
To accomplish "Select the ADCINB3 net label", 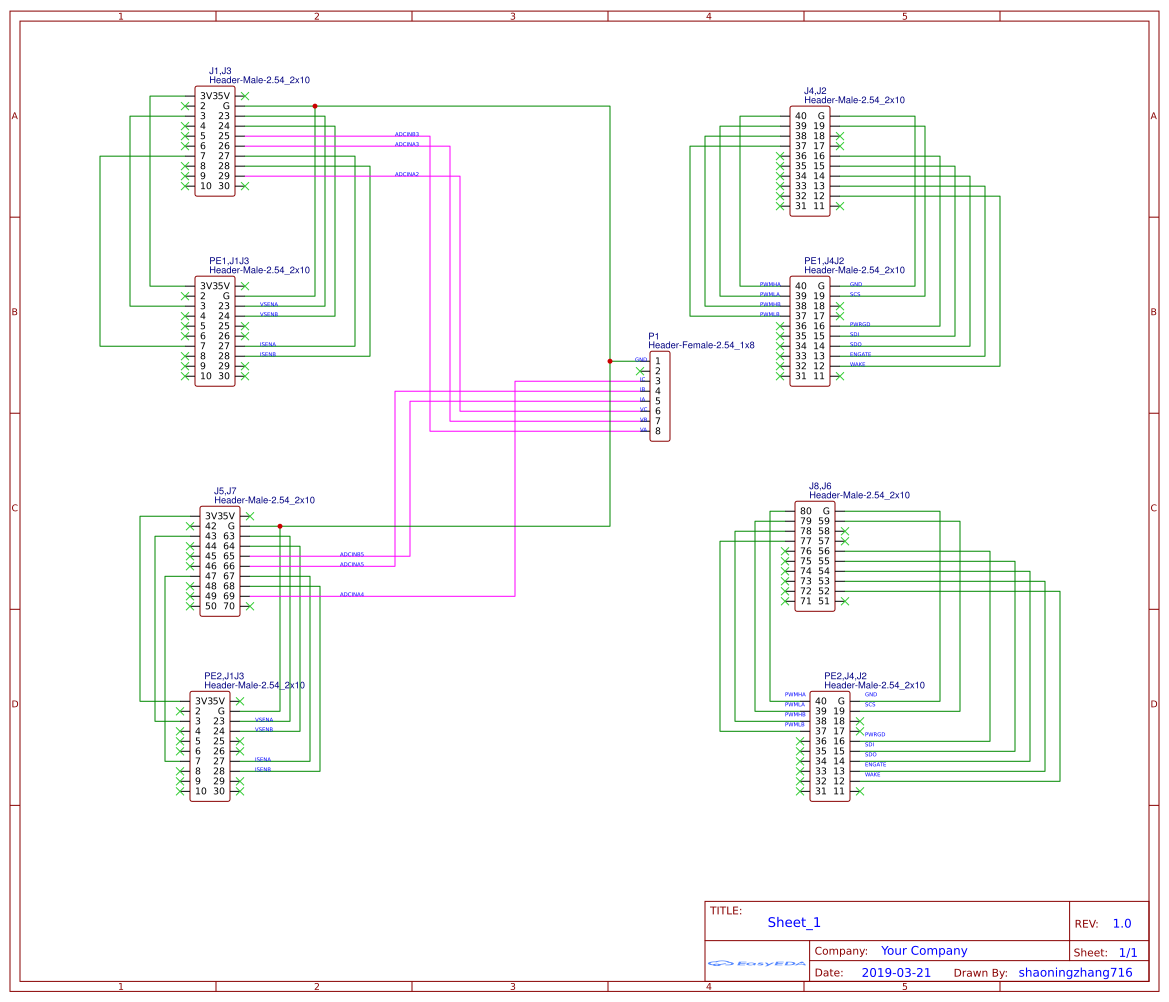I will tap(406, 133).
